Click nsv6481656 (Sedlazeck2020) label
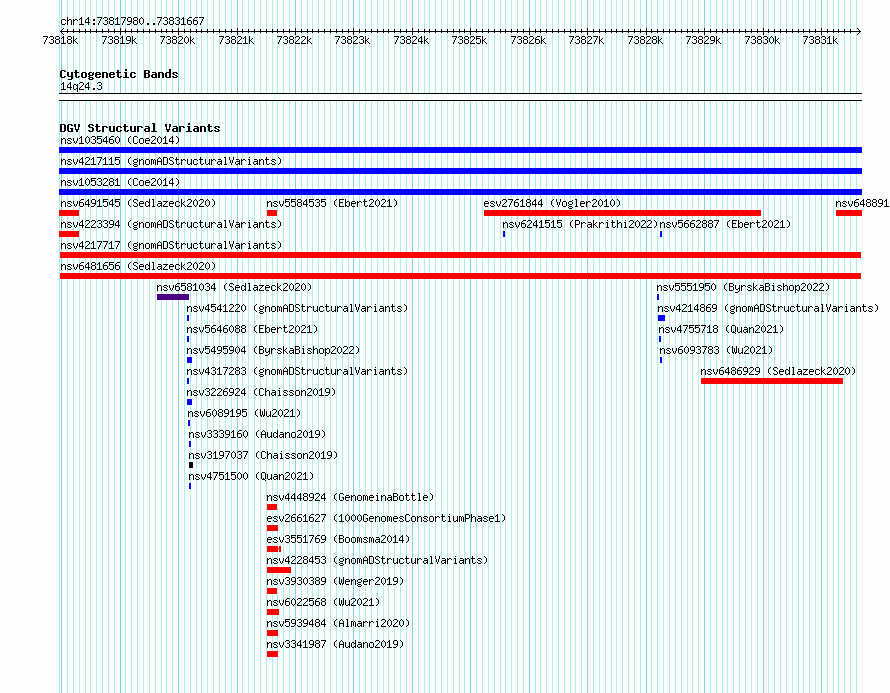Viewport: 890px width, 693px height. coord(138,266)
